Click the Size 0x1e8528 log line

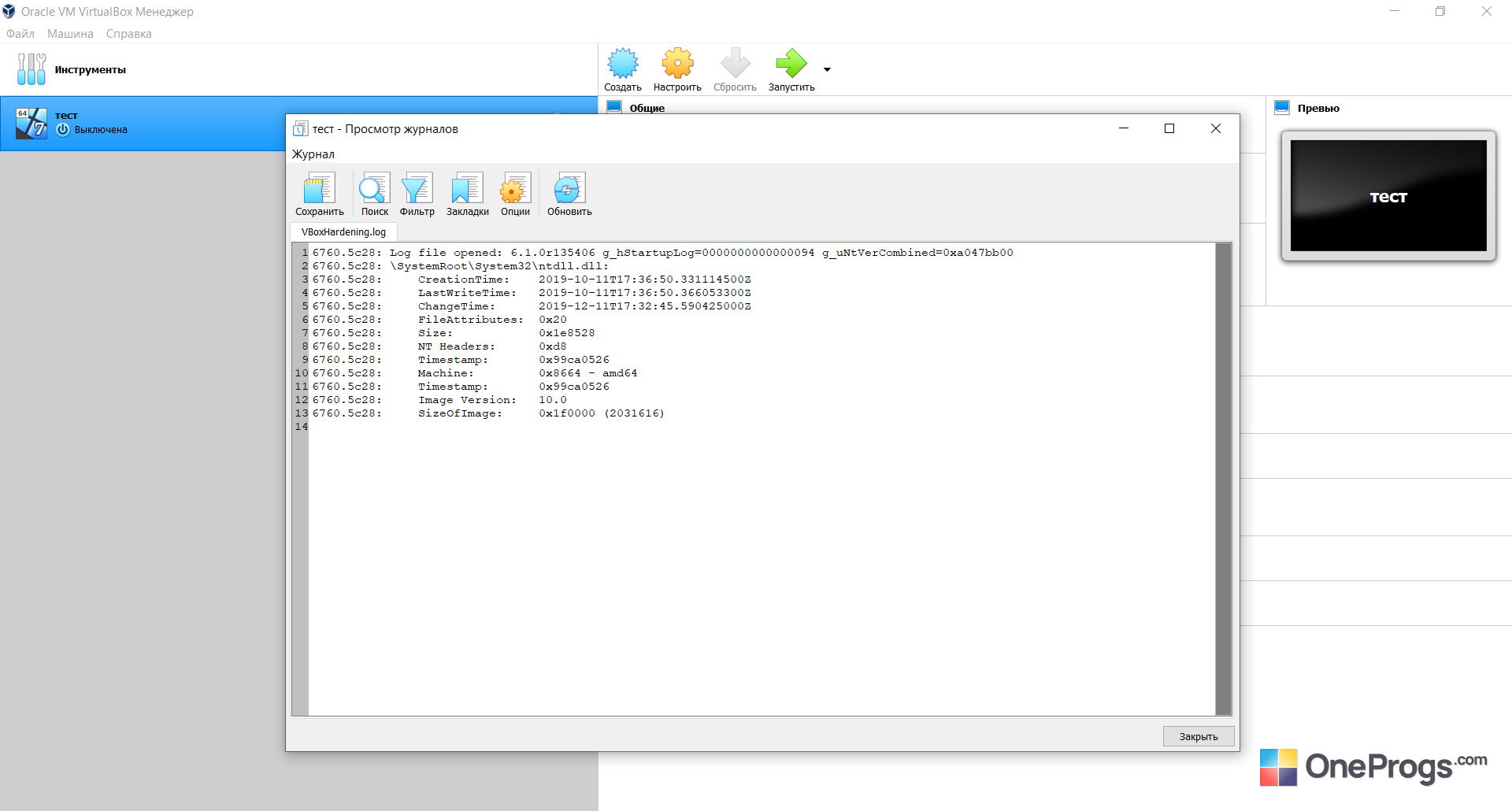[x=454, y=333]
